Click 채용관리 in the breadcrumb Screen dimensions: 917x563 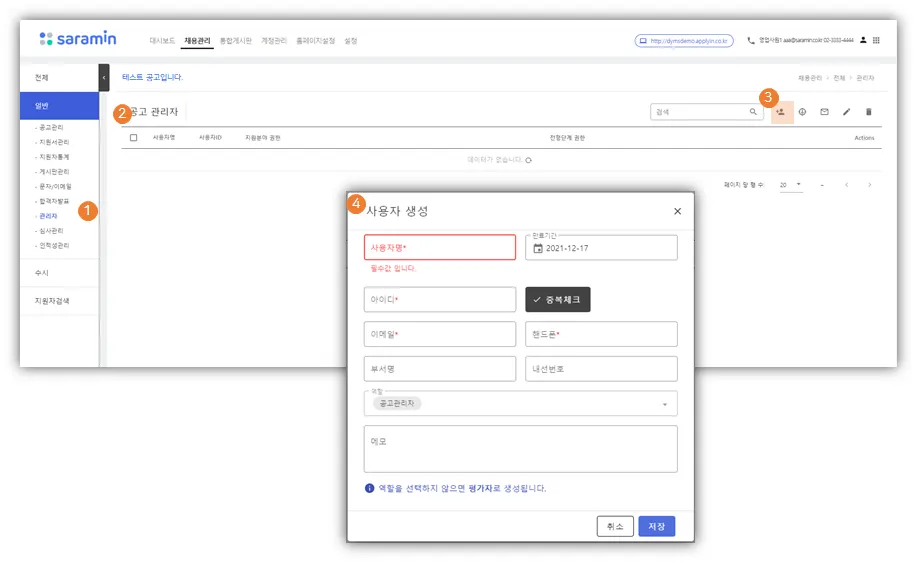pyautogui.click(x=810, y=78)
